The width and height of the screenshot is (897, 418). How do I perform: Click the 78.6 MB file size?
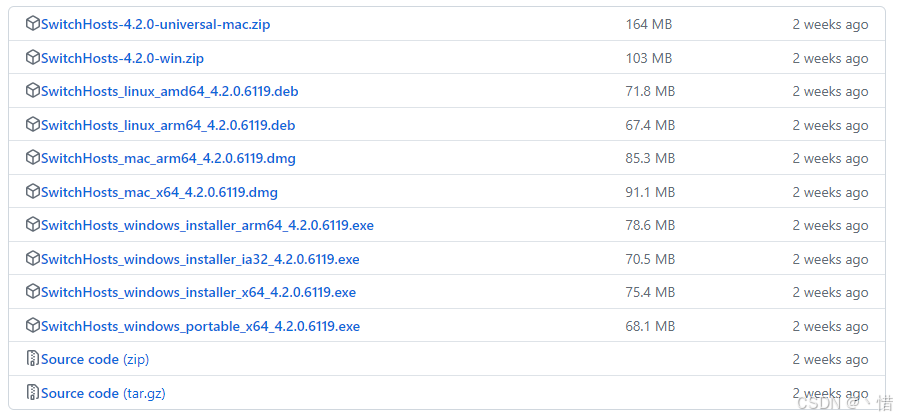click(x=650, y=225)
